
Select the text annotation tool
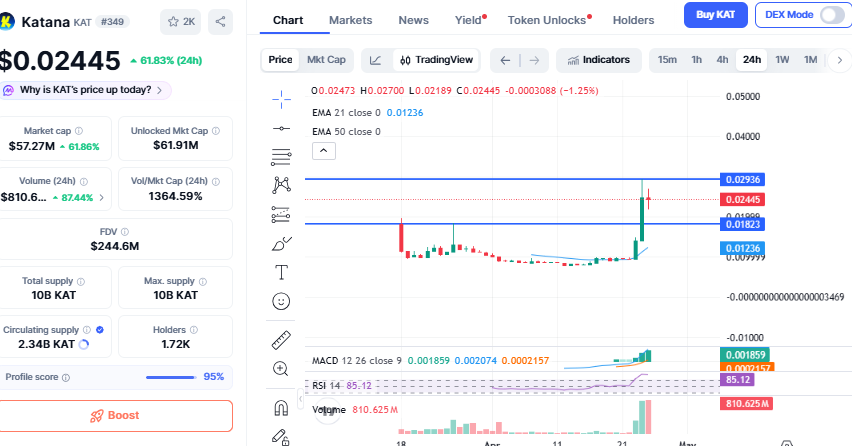[x=281, y=272]
